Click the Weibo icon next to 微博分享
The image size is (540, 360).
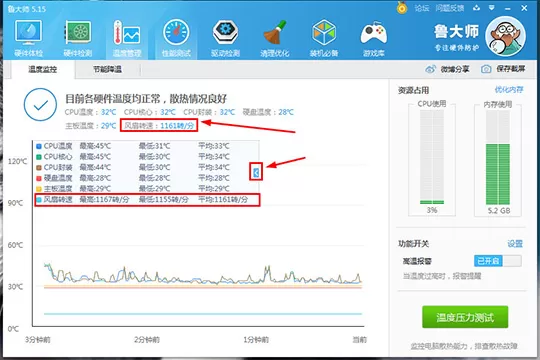point(430,69)
